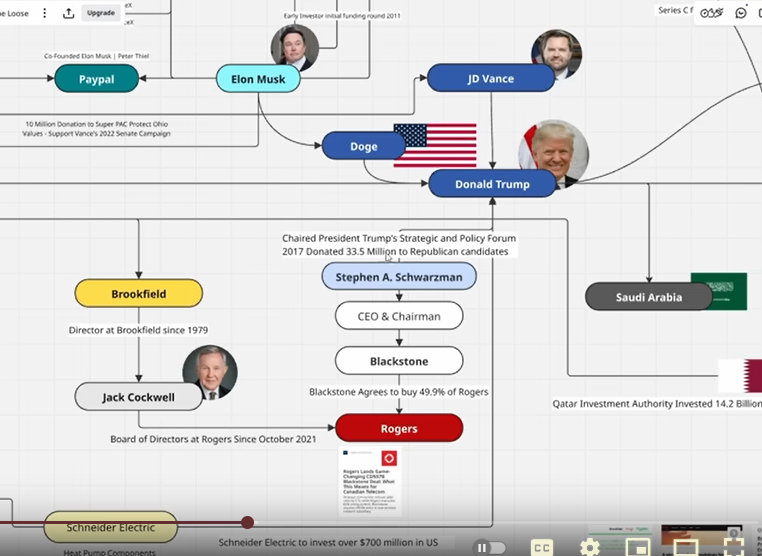This screenshot has width=762, height=556.
Task: Click 'Heat Pump Components' label
Action: [x=109, y=552]
